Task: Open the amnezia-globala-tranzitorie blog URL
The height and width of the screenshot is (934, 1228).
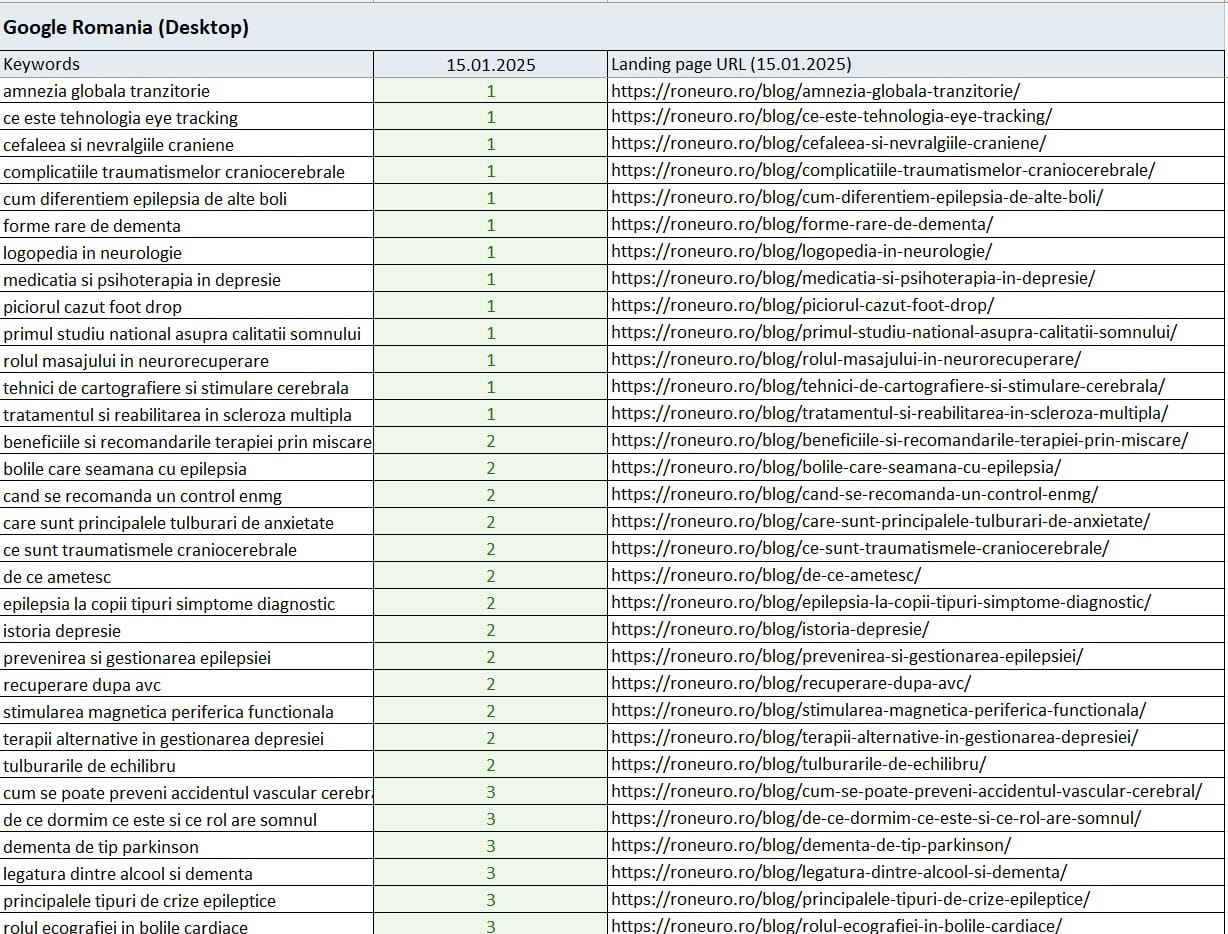Action: click(815, 90)
